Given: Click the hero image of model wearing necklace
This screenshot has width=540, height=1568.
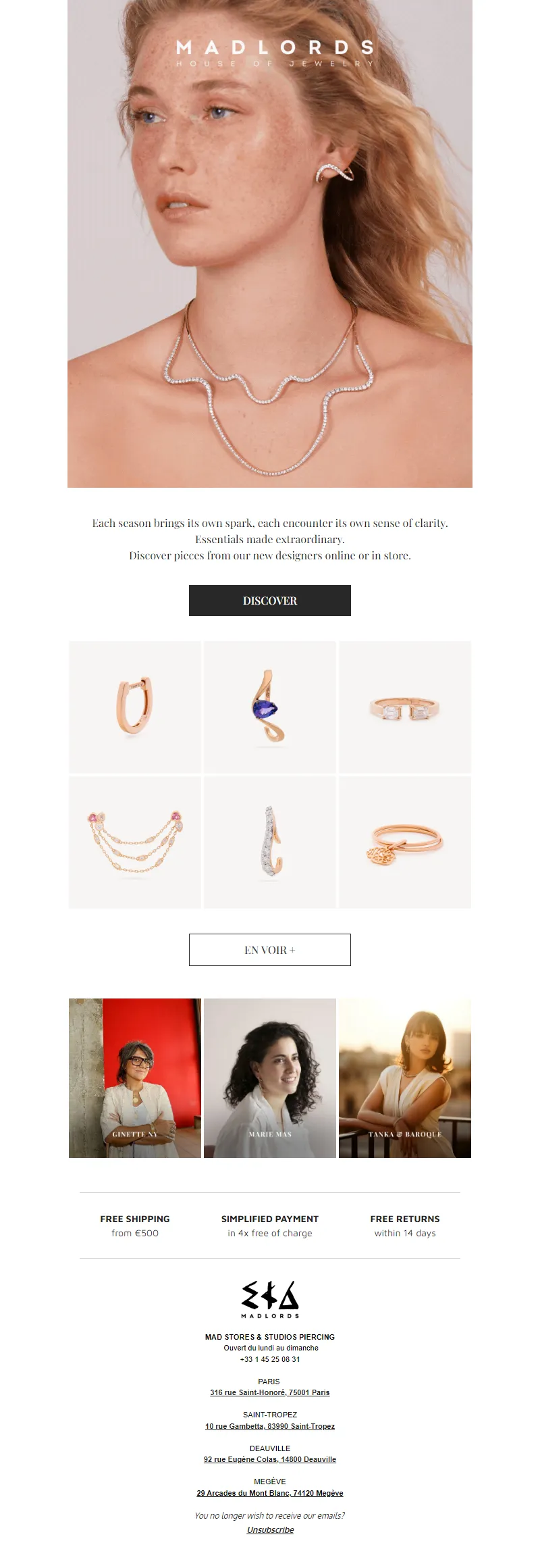Looking at the screenshot, I should pos(270,244).
